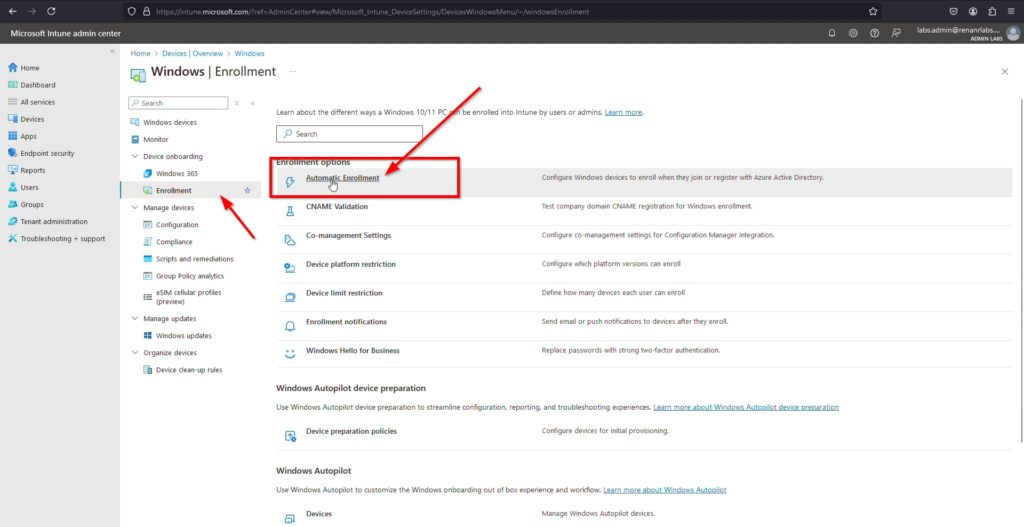Clear the blade menu search X
The image size is (1024, 527).
[x=237, y=103]
